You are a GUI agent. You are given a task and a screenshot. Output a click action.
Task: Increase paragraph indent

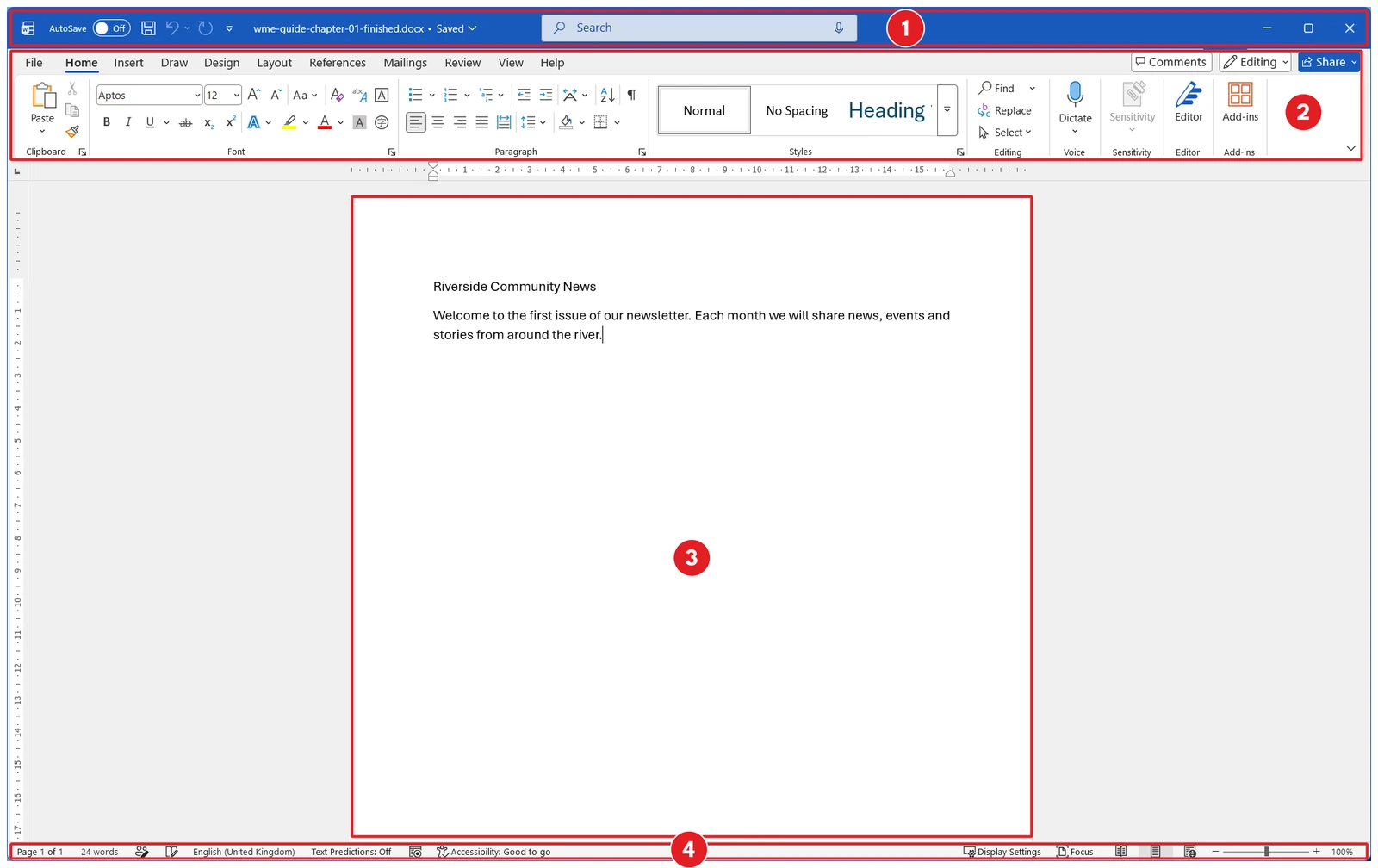[x=546, y=95]
